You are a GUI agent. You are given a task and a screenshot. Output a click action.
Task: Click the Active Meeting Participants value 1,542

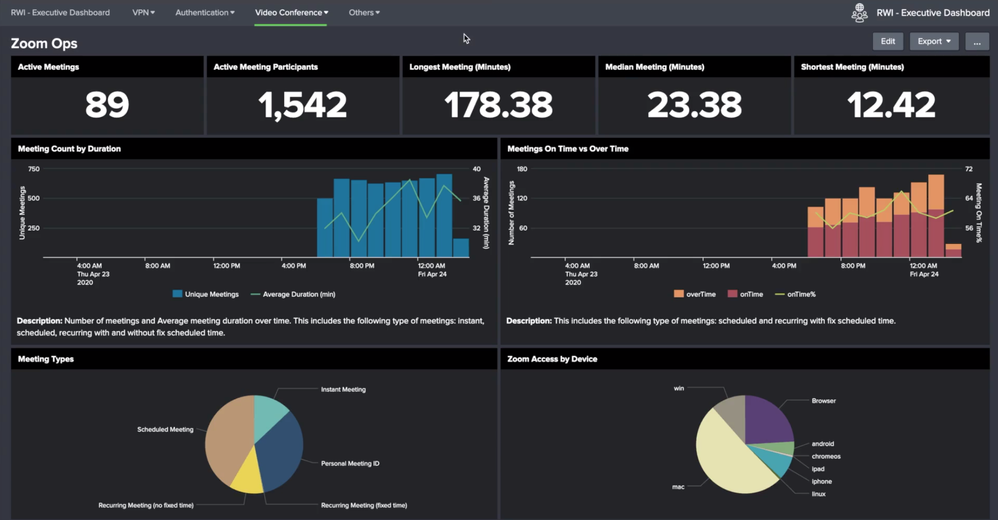[302, 105]
